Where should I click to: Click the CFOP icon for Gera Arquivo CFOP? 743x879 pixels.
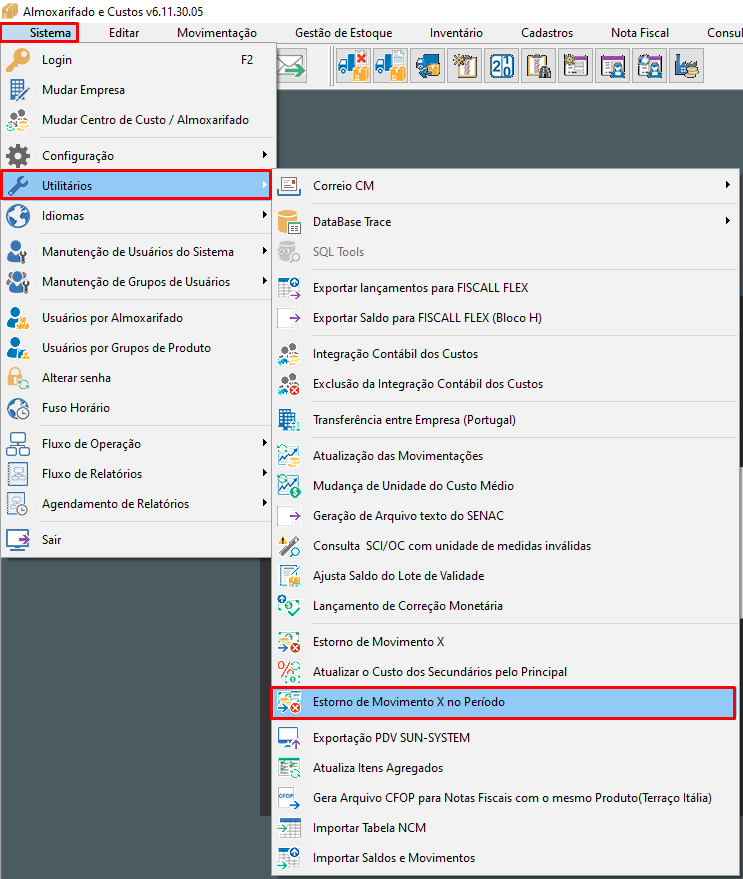[289, 798]
